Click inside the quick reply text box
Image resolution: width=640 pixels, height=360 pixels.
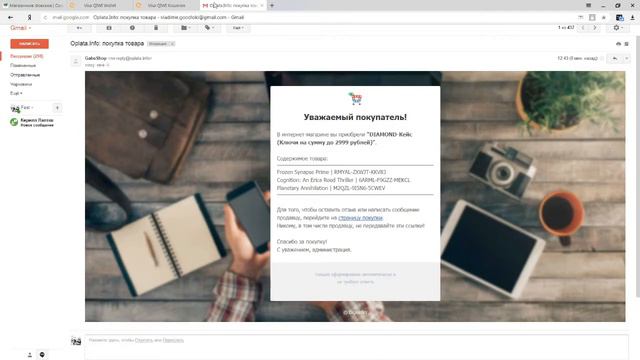tap(356, 347)
